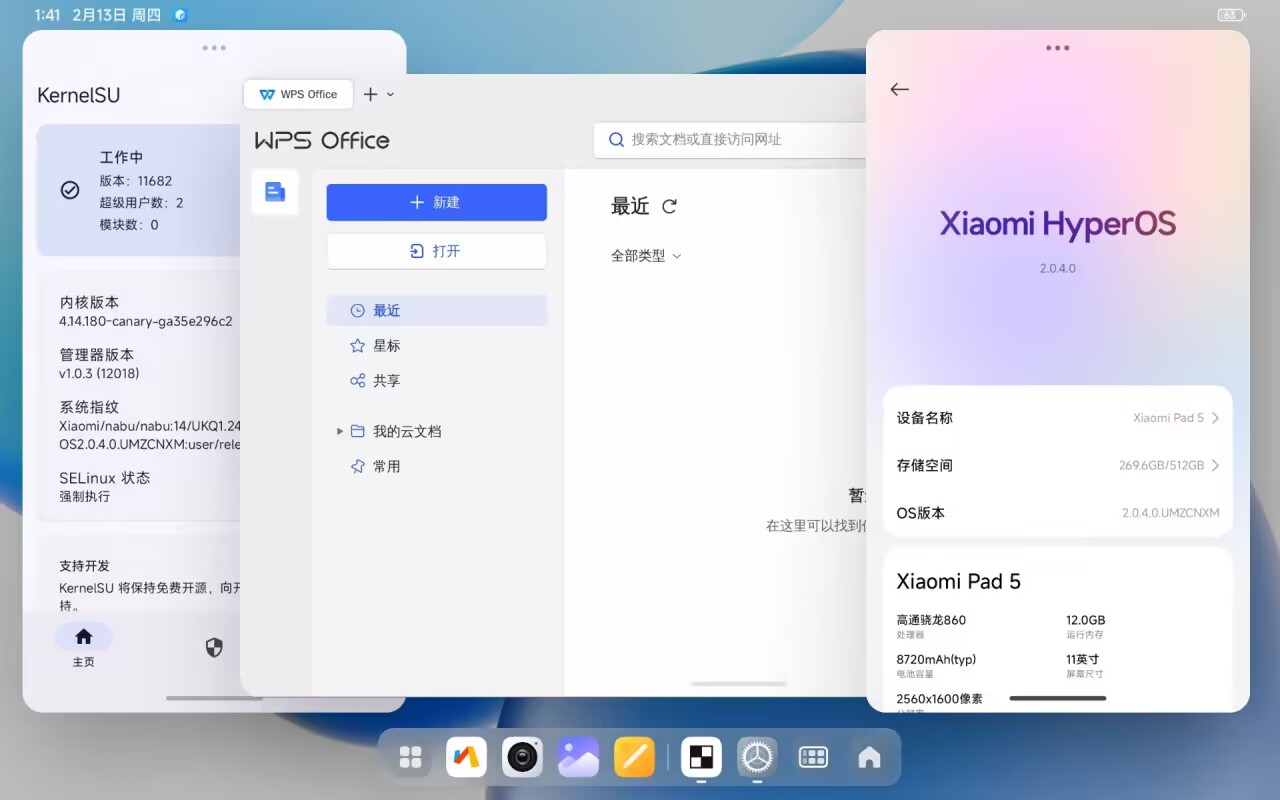This screenshot has width=1280, height=800.
Task: Click the 打开 button in WPS
Action: 437,251
